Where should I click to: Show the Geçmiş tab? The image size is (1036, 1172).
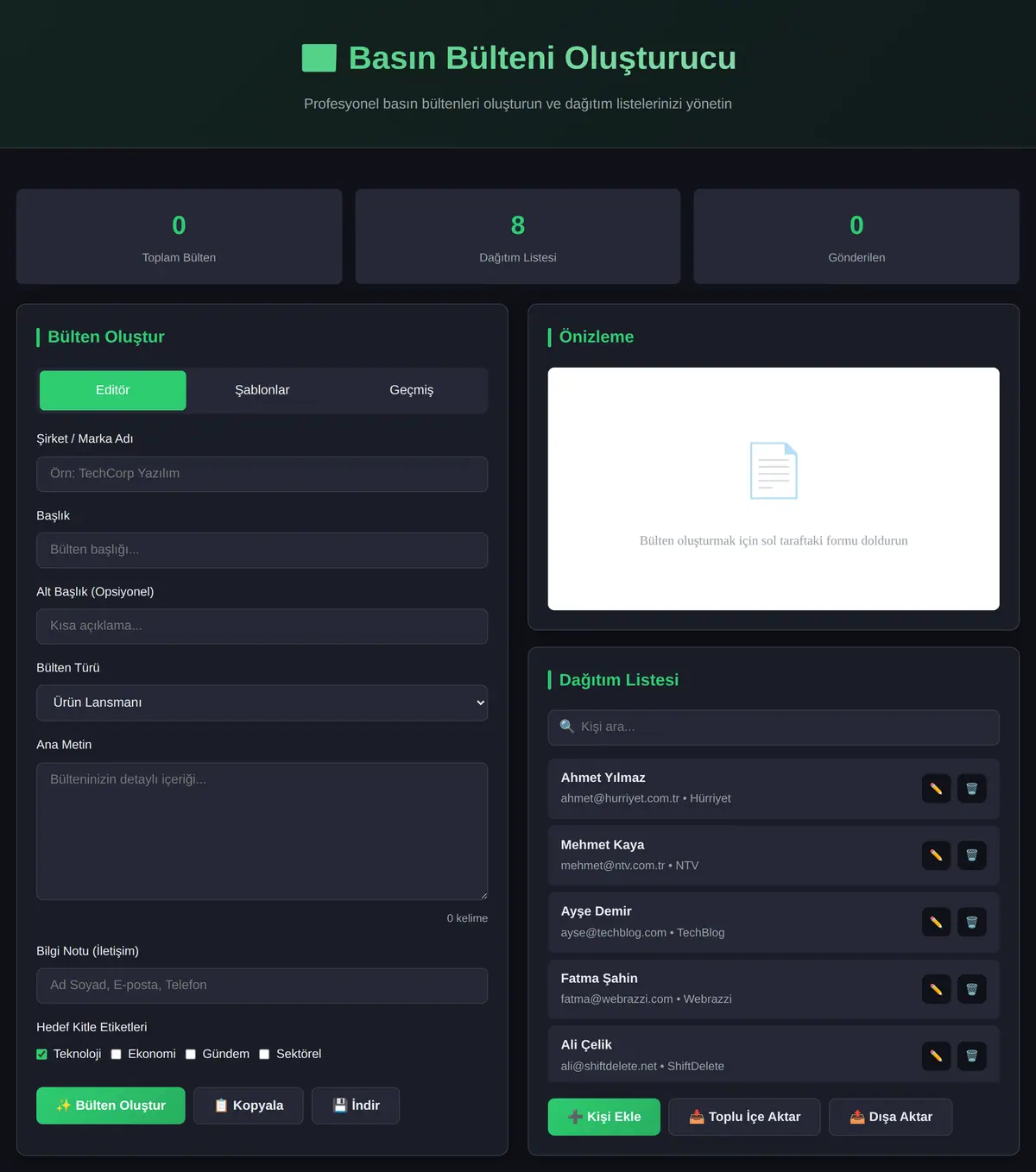tap(412, 390)
